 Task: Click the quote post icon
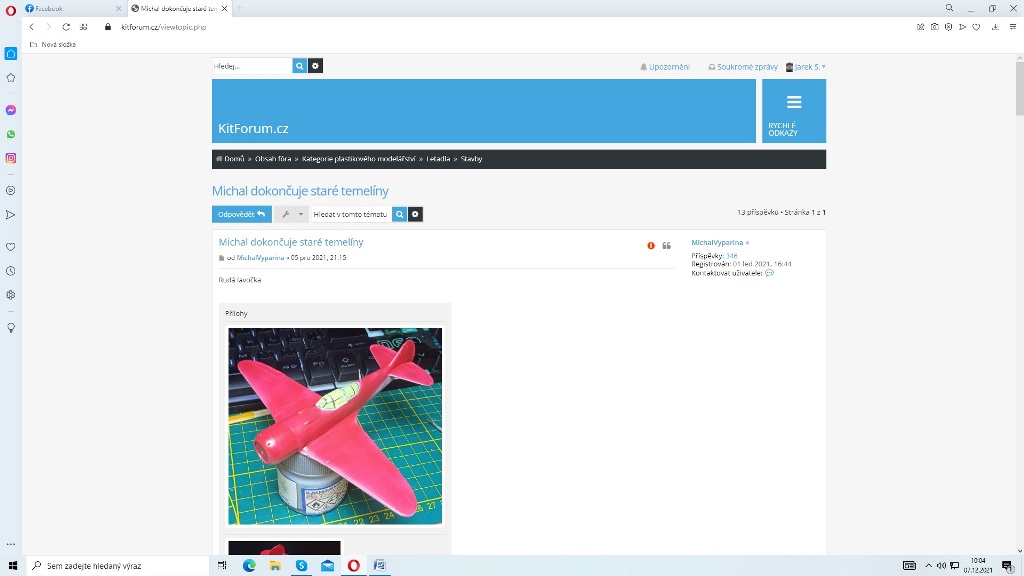tap(667, 245)
